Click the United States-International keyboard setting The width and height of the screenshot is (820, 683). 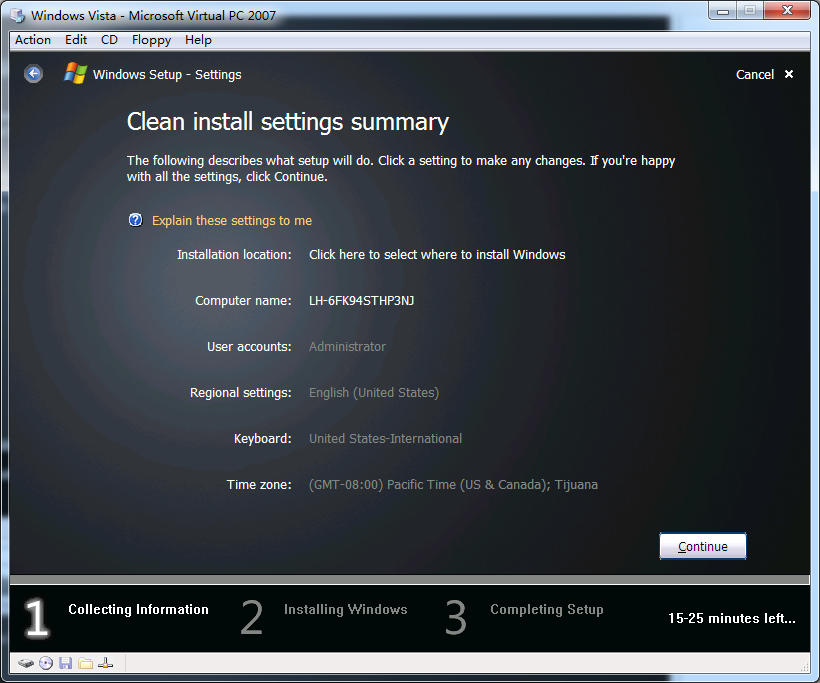(x=385, y=439)
